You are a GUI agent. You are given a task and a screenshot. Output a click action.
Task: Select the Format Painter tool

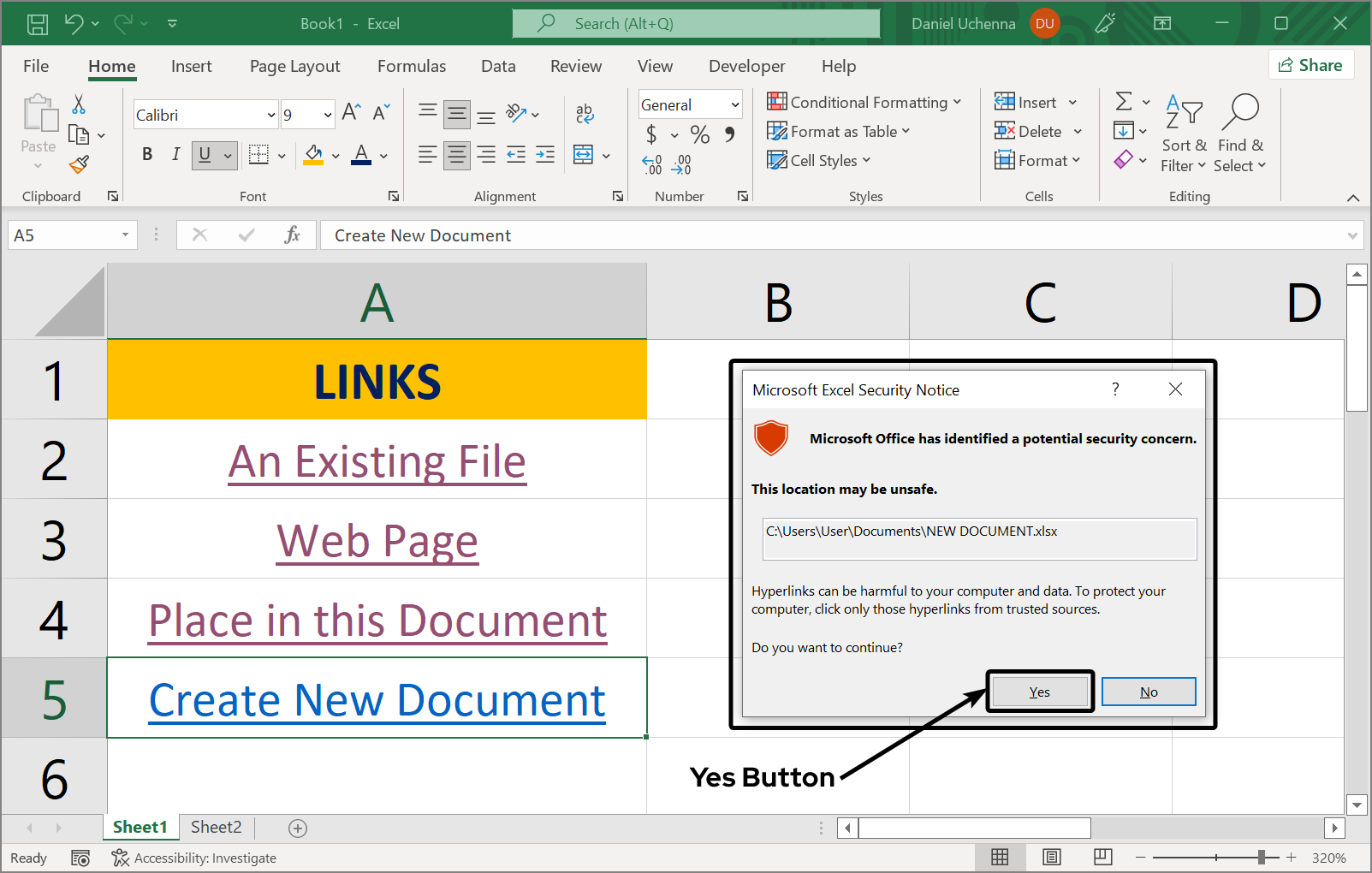tap(80, 163)
